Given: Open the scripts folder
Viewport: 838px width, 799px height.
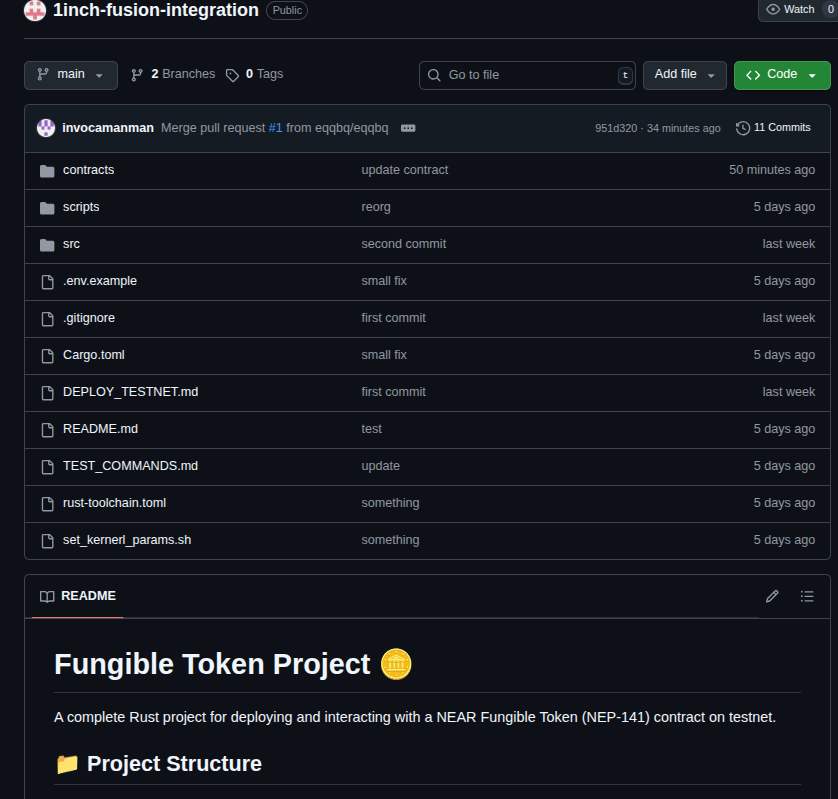Looking at the screenshot, I should pyautogui.click(x=81, y=207).
